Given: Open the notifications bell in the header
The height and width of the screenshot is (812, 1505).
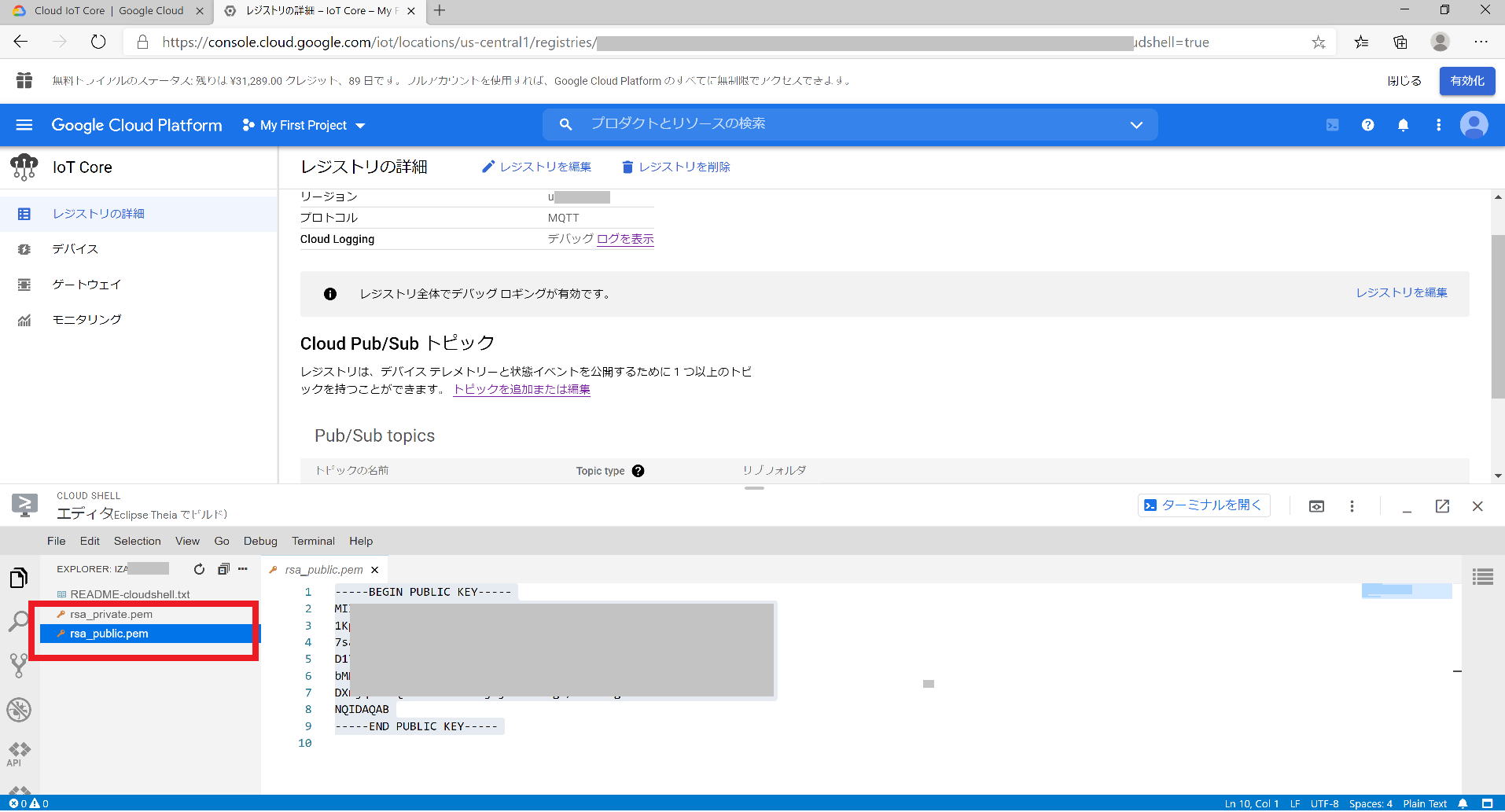Looking at the screenshot, I should point(1403,125).
